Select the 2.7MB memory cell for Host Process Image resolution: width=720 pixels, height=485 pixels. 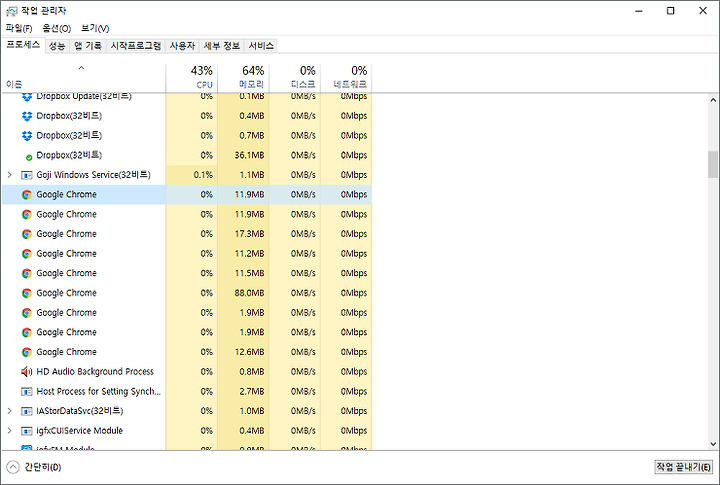point(243,392)
